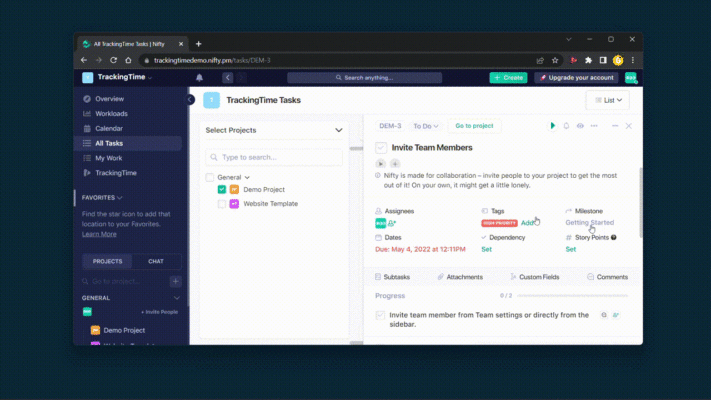Click the due date May 4, 2022
This screenshot has height=400, width=711.
(420, 249)
